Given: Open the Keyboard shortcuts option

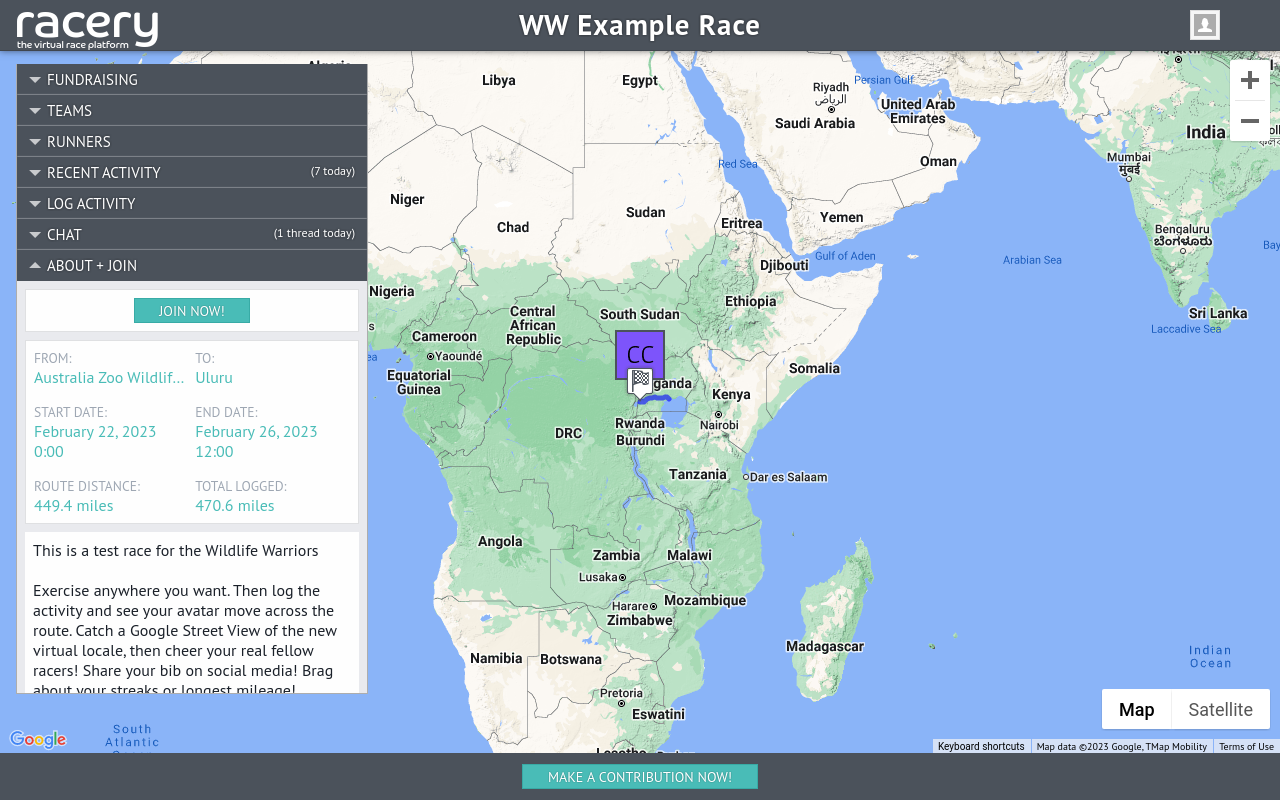Looking at the screenshot, I should click(x=980, y=746).
